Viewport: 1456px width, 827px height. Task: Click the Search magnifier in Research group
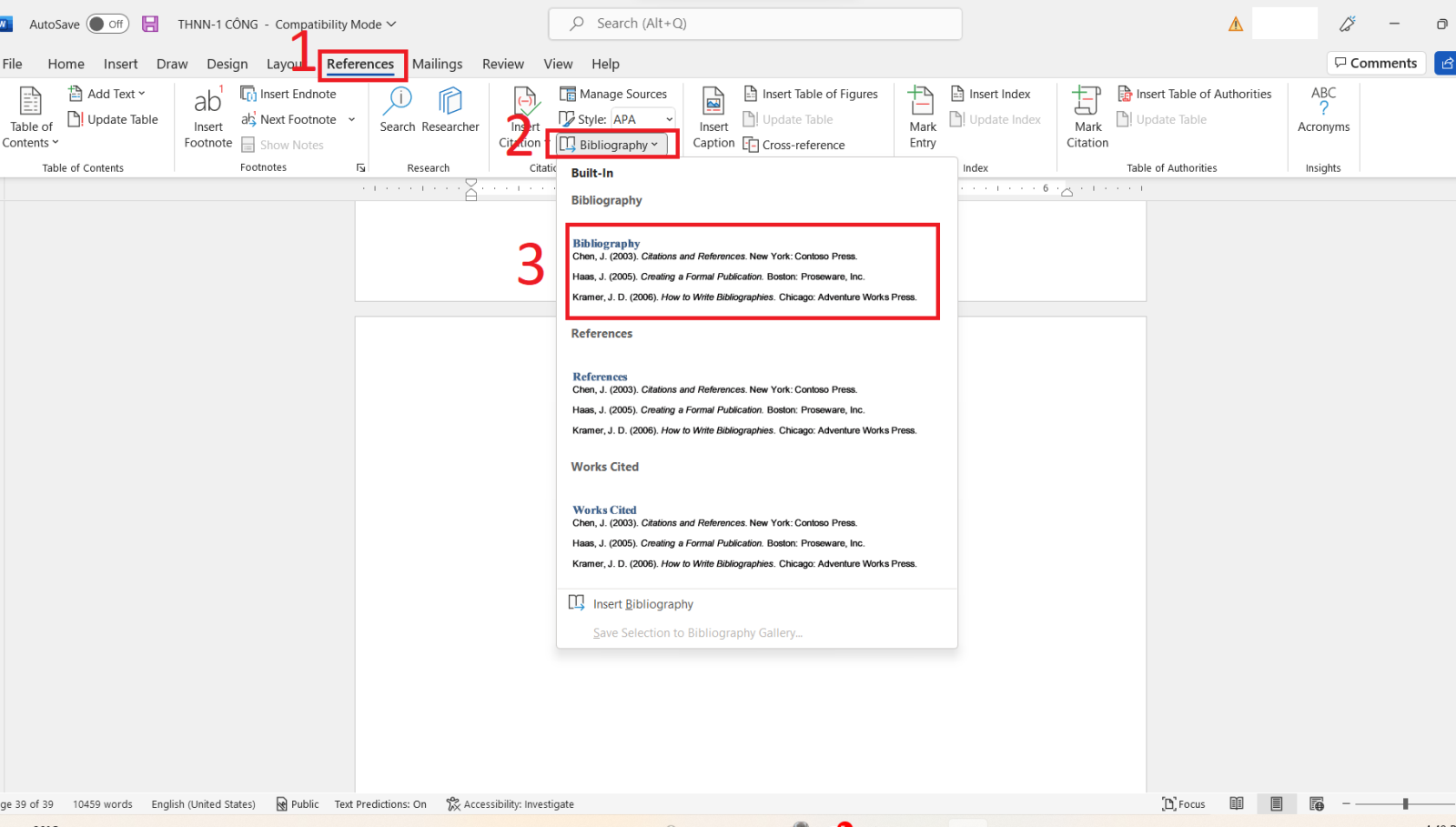[398, 102]
